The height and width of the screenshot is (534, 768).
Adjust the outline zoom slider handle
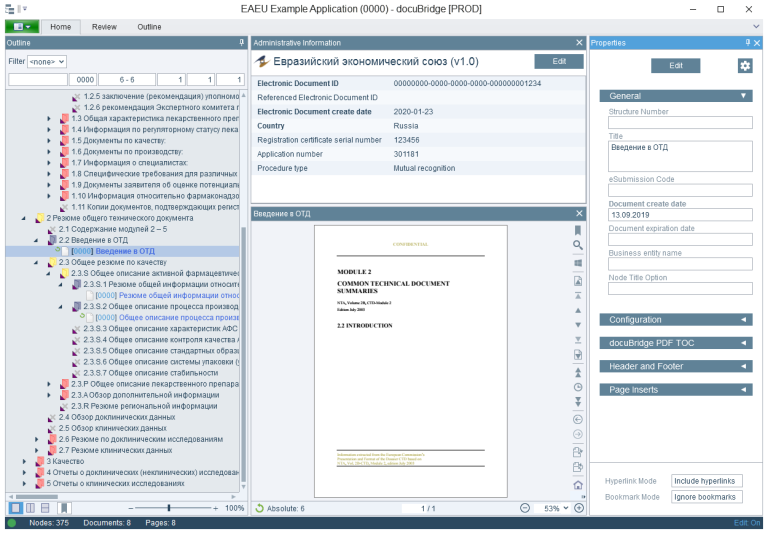[x=169, y=508]
